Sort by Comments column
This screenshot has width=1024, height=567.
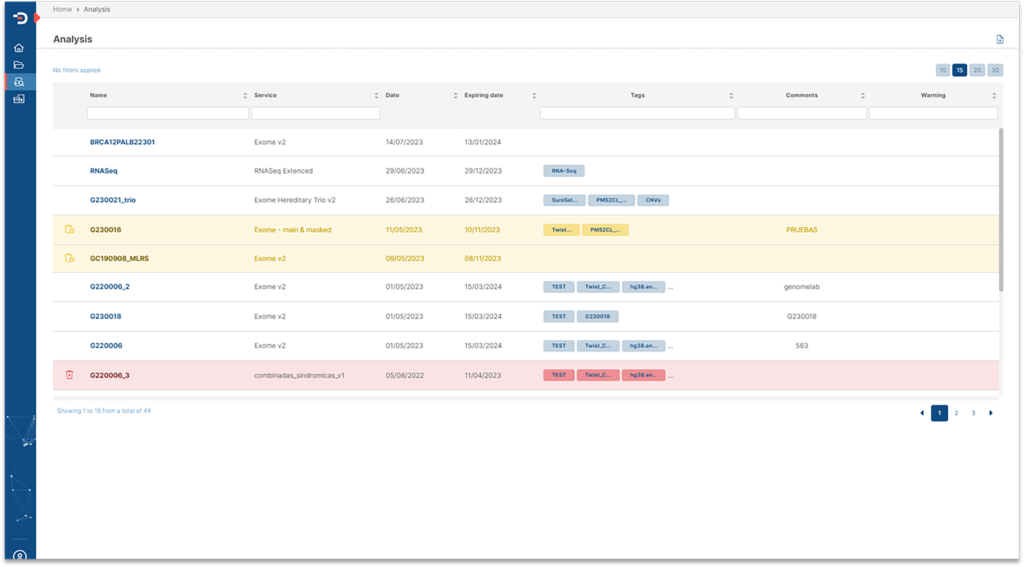pyautogui.click(x=863, y=95)
